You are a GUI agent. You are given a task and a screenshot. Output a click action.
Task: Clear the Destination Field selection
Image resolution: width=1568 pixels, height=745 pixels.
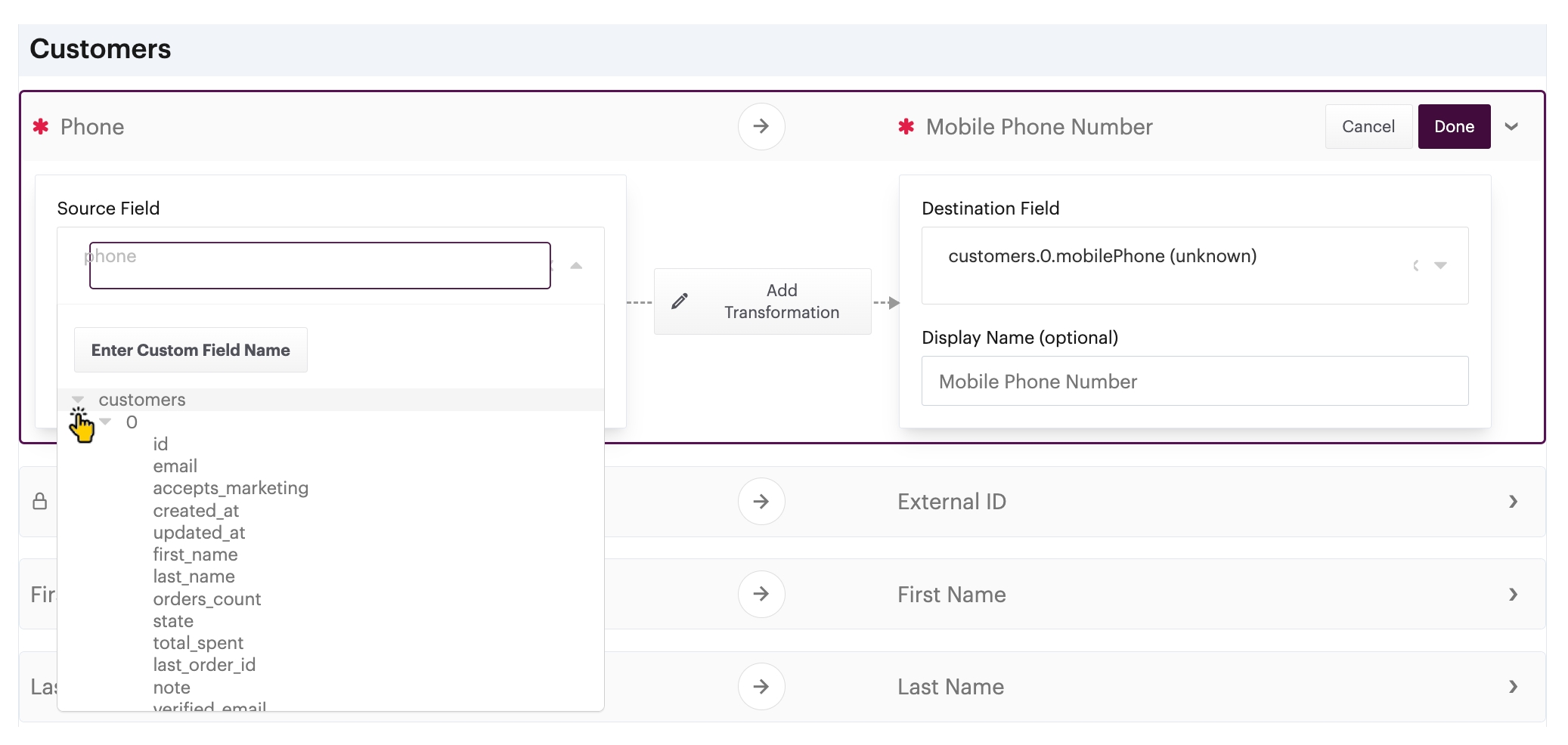click(1415, 265)
